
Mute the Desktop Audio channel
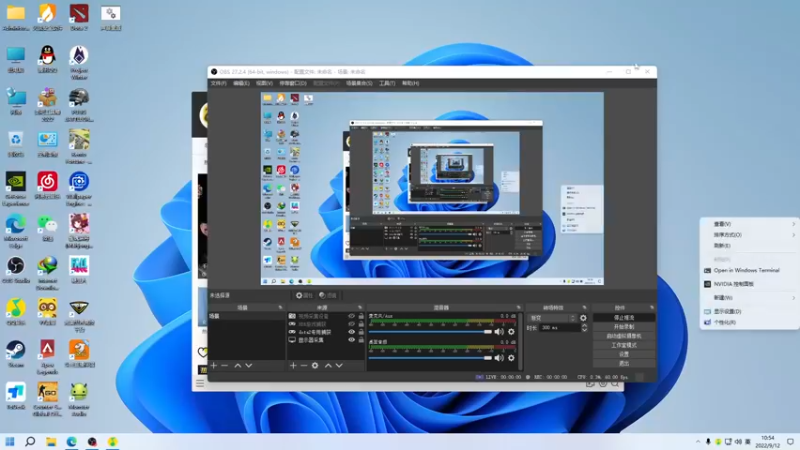498,358
